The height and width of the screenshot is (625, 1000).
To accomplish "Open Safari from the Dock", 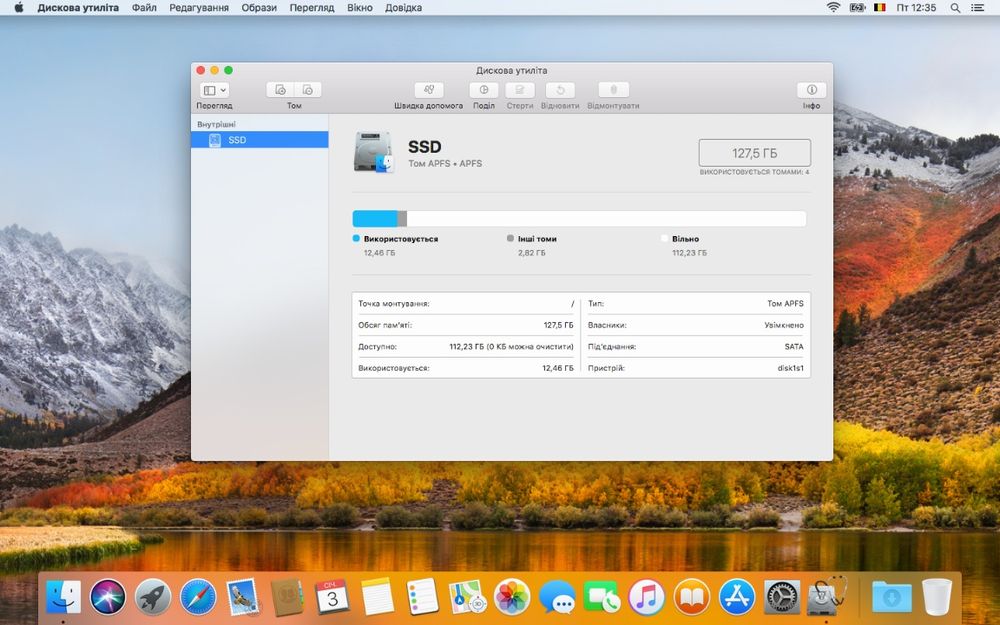I will pyautogui.click(x=198, y=598).
